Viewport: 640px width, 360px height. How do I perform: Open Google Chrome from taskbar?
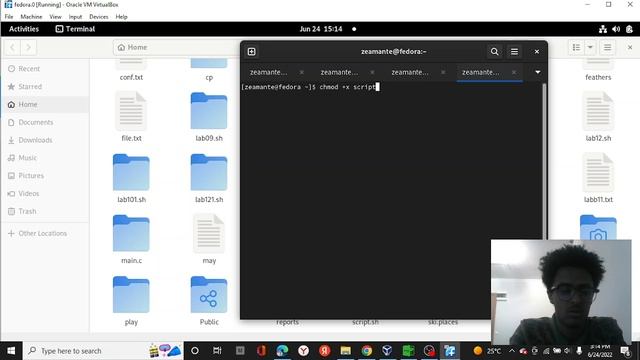point(367,351)
